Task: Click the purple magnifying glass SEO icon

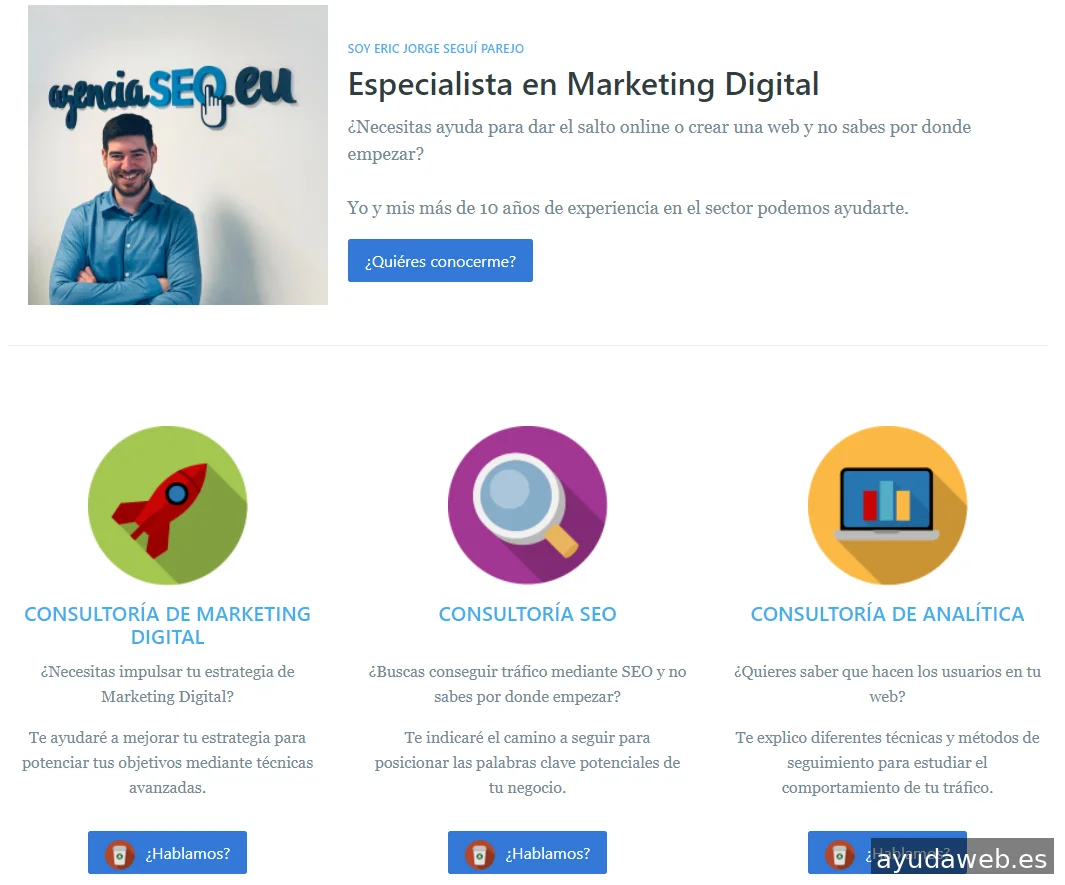Action: click(x=527, y=505)
